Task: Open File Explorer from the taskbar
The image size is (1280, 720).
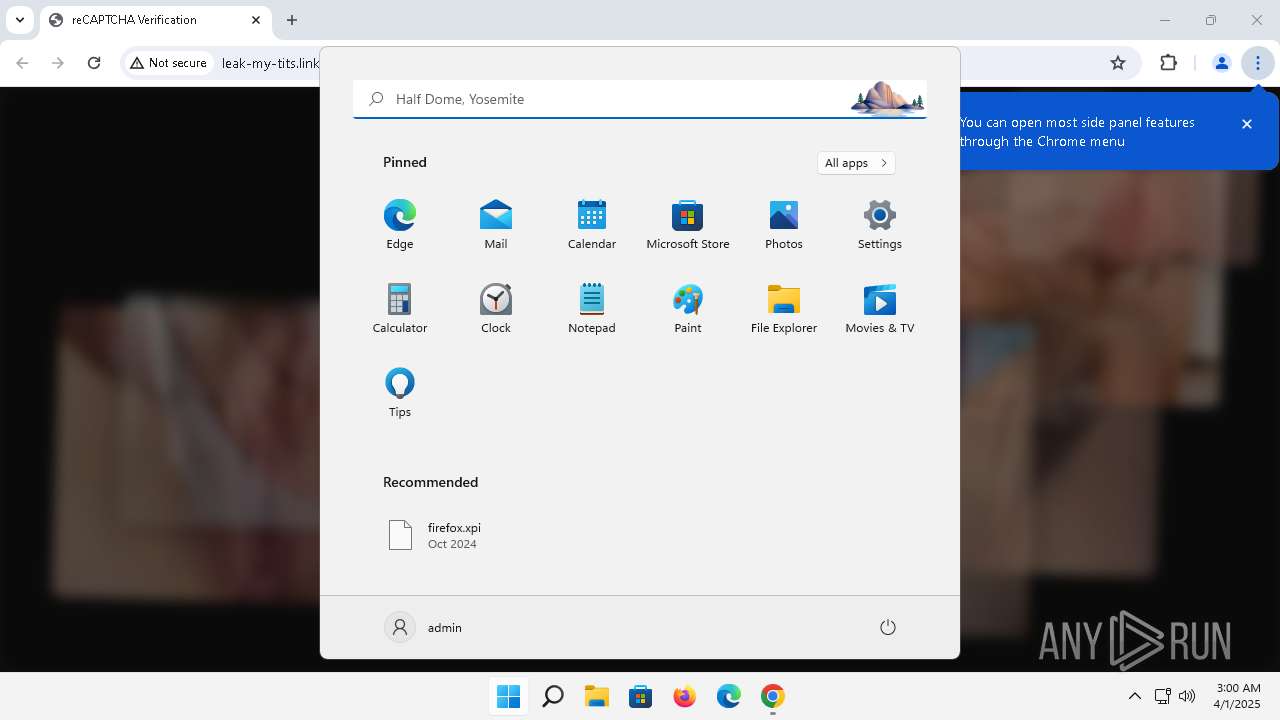Action: point(597,696)
